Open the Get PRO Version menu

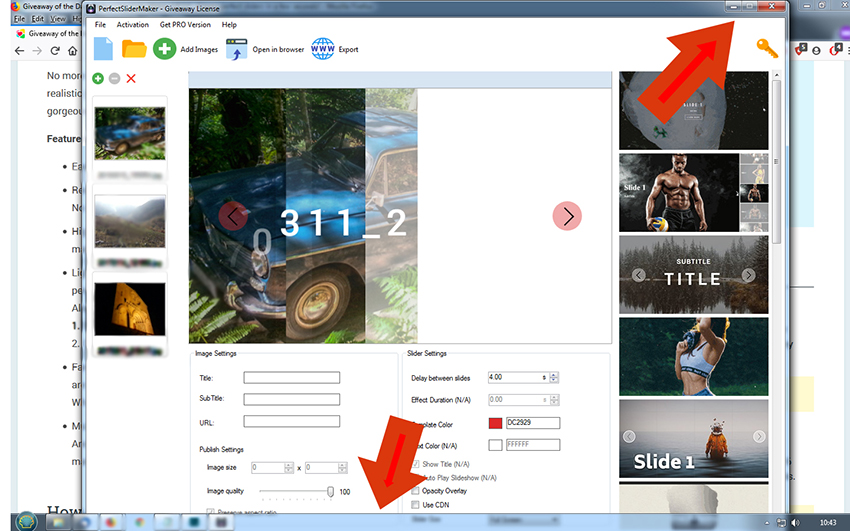point(185,25)
